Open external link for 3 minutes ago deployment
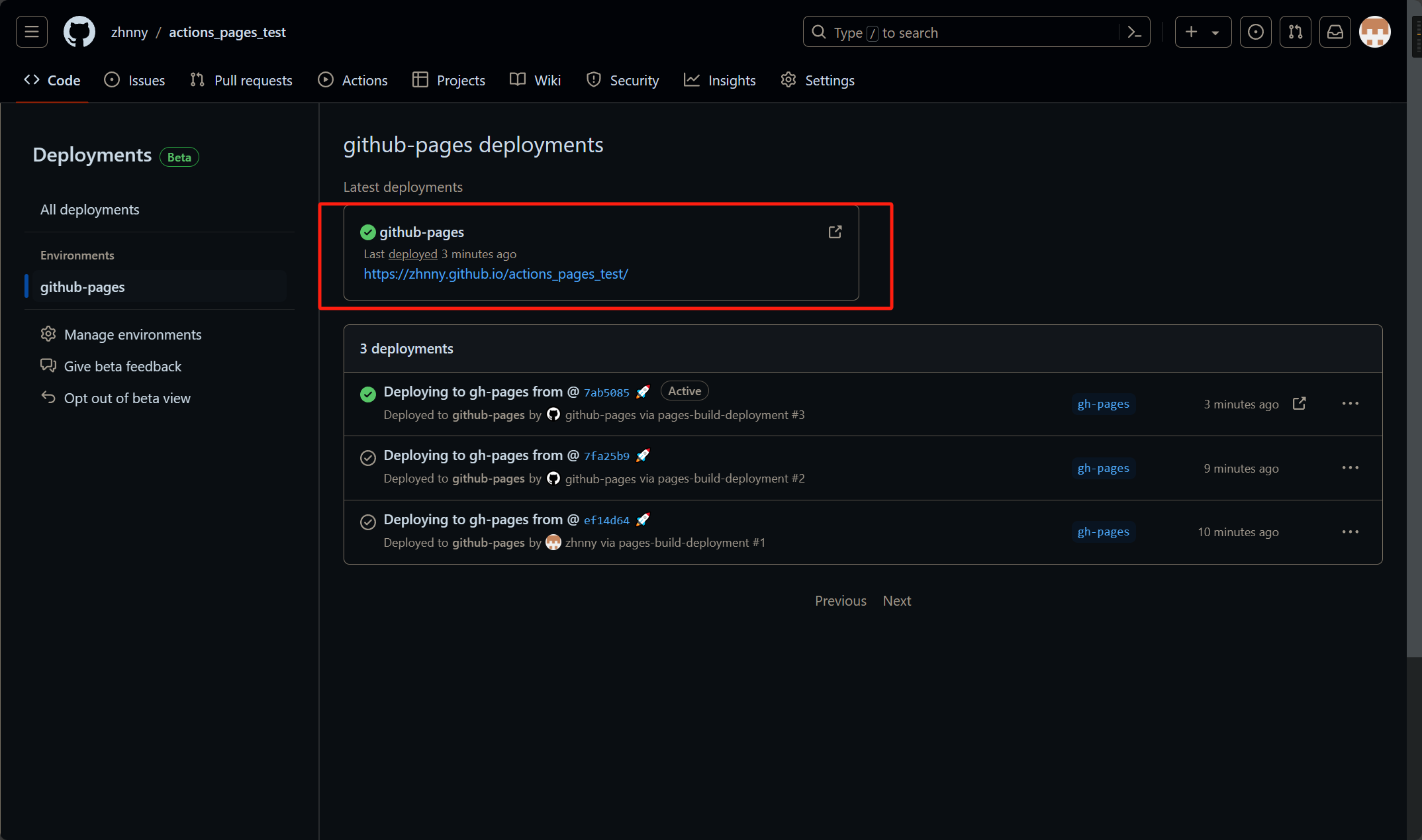This screenshot has height=840, width=1422. click(x=1299, y=404)
